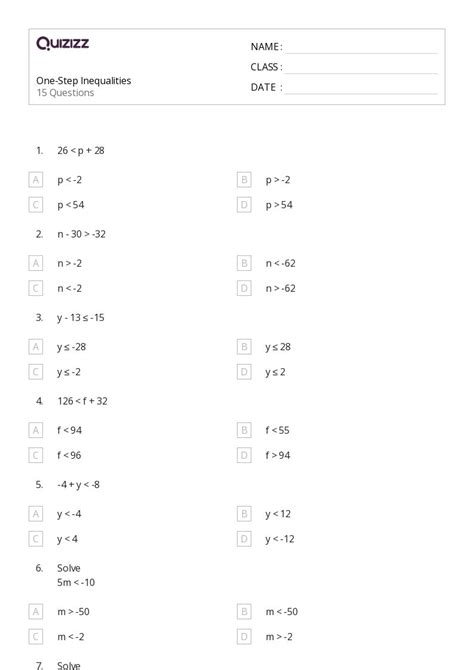
Task: Mark box B beside 'm < -50'
Action: [x=244, y=612]
